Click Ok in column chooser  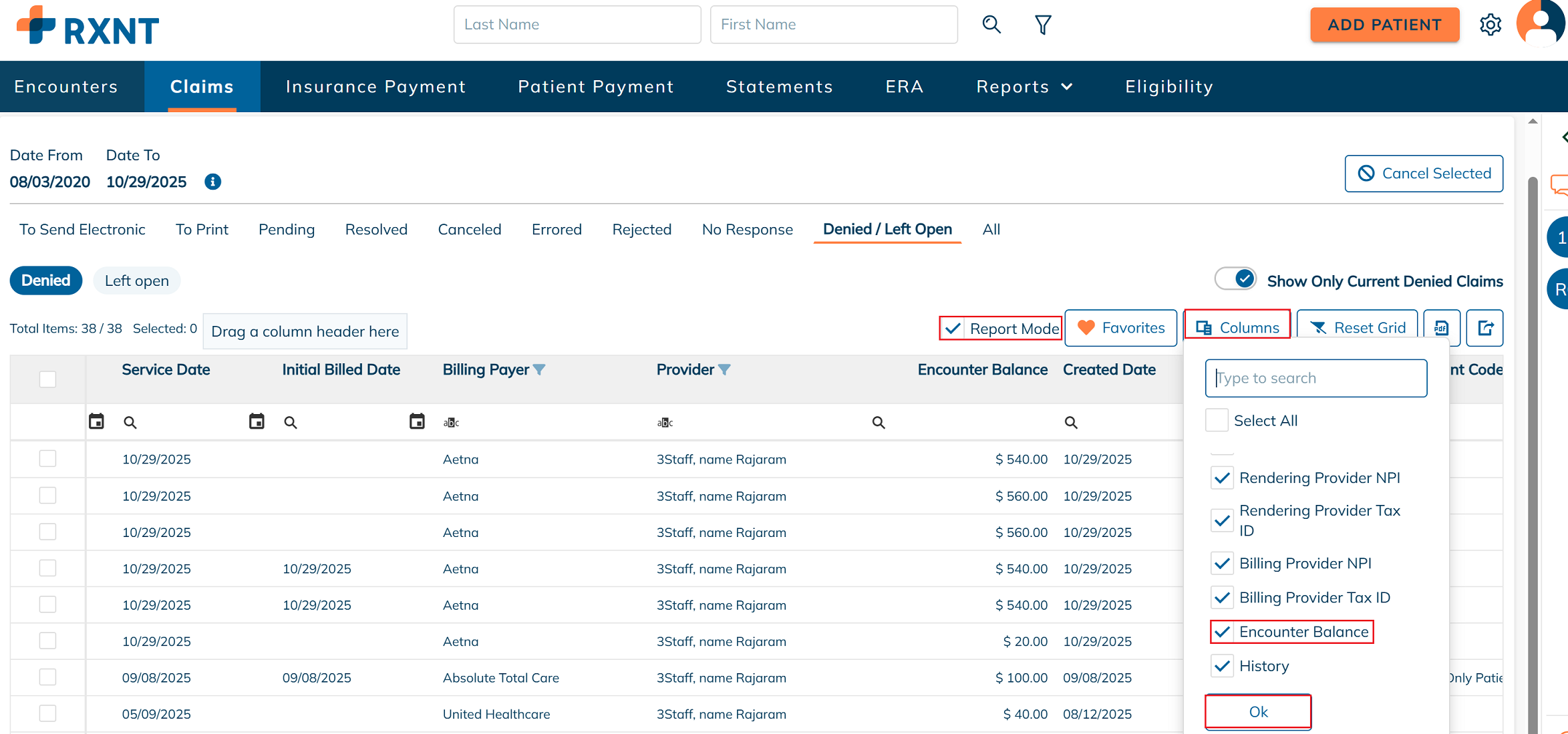[x=1258, y=712]
